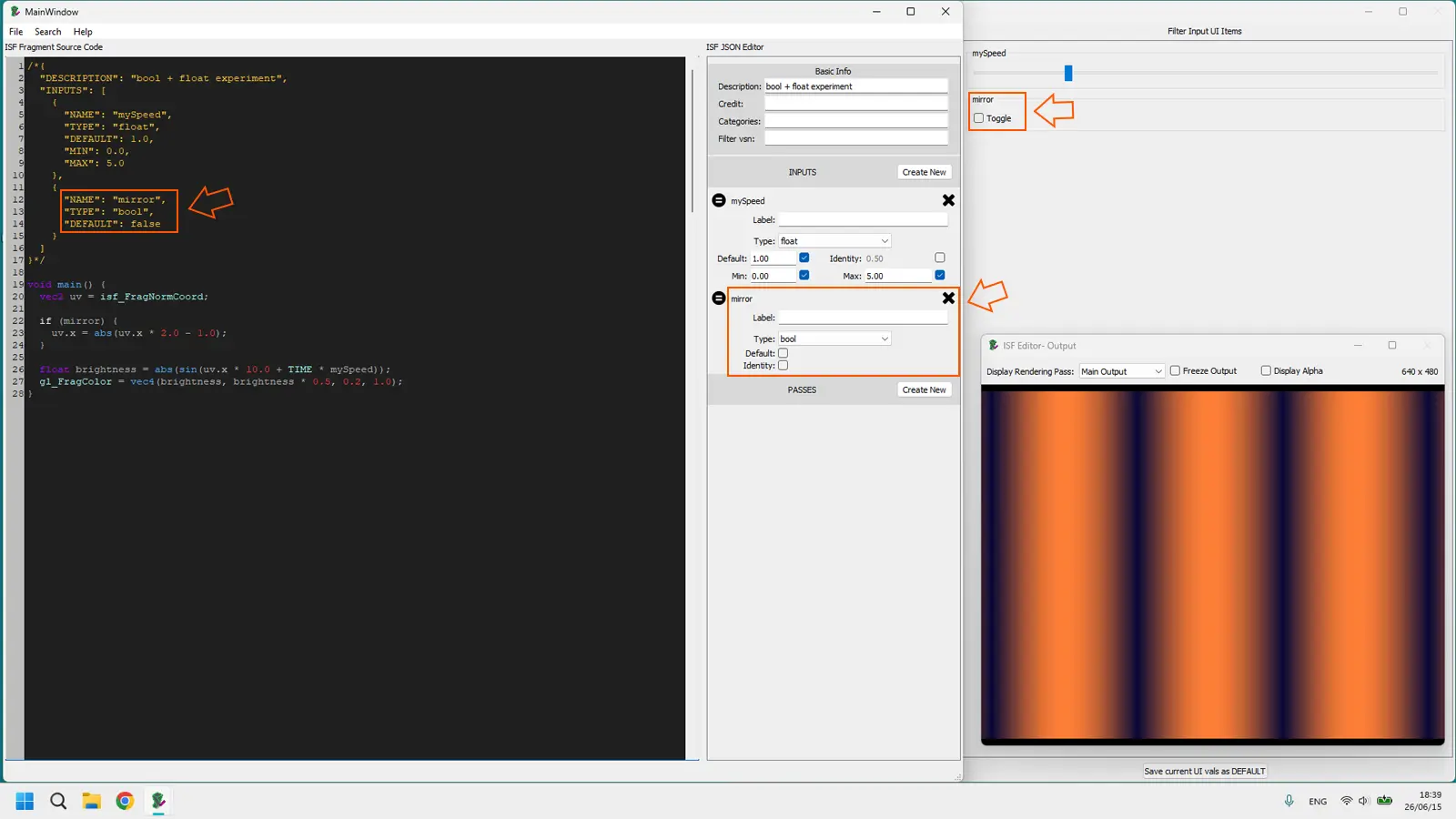Open taskbar search
Image resolution: width=1456 pixels, height=819 pixels.
58,801
